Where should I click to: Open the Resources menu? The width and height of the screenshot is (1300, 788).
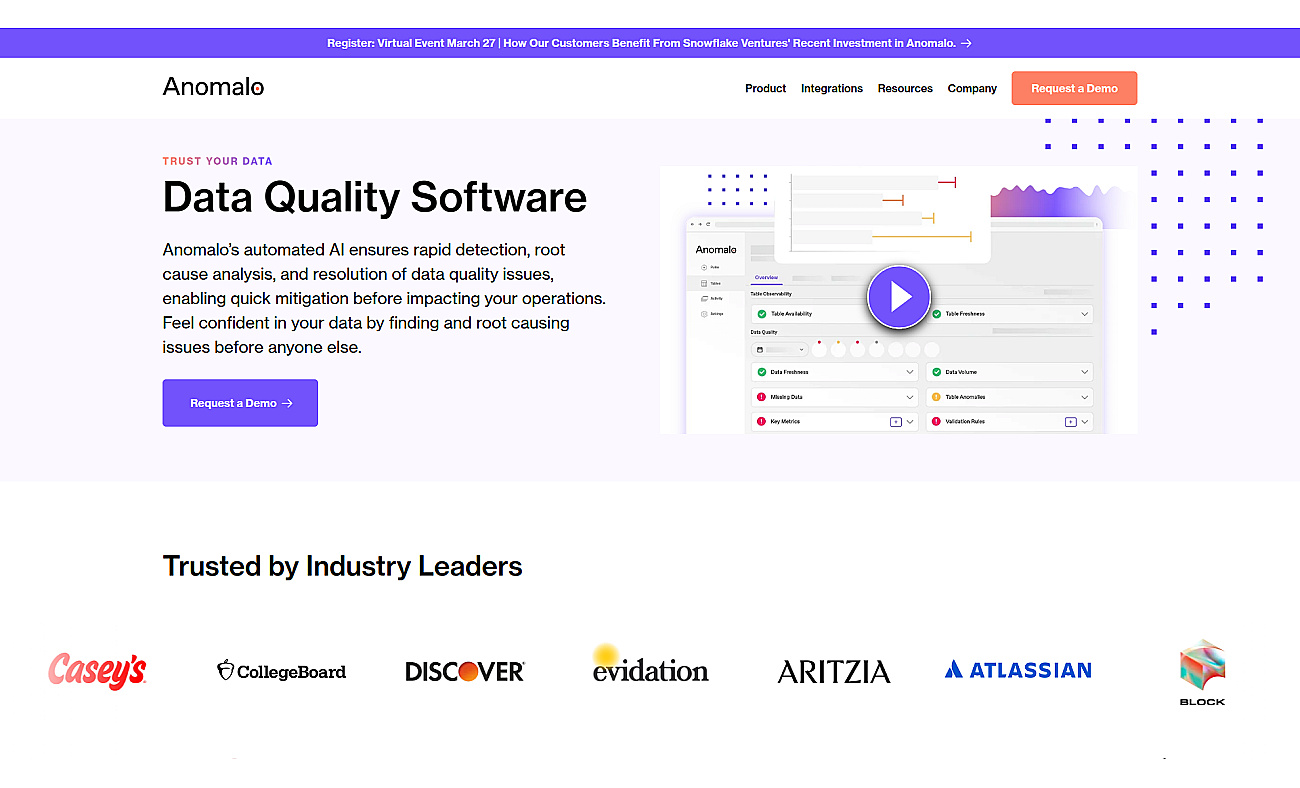tap(905, 88)
